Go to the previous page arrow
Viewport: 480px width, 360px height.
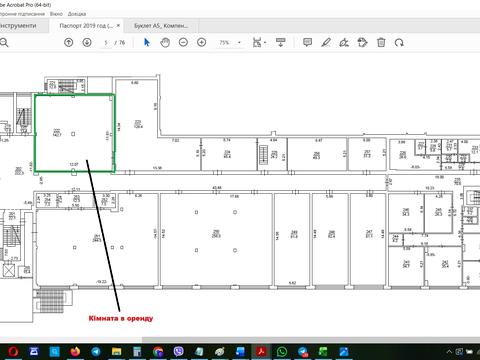69,42
